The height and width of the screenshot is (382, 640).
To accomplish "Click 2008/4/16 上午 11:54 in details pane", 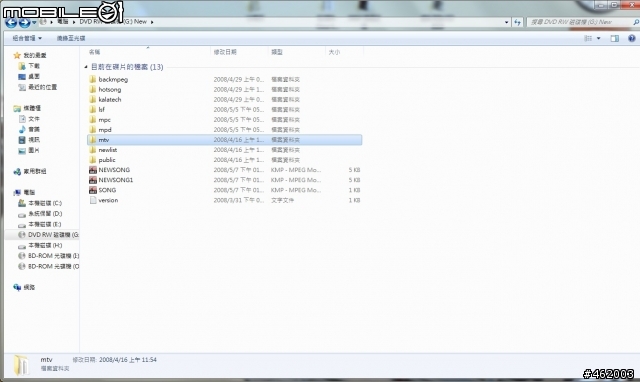I will tap(128, 360).
